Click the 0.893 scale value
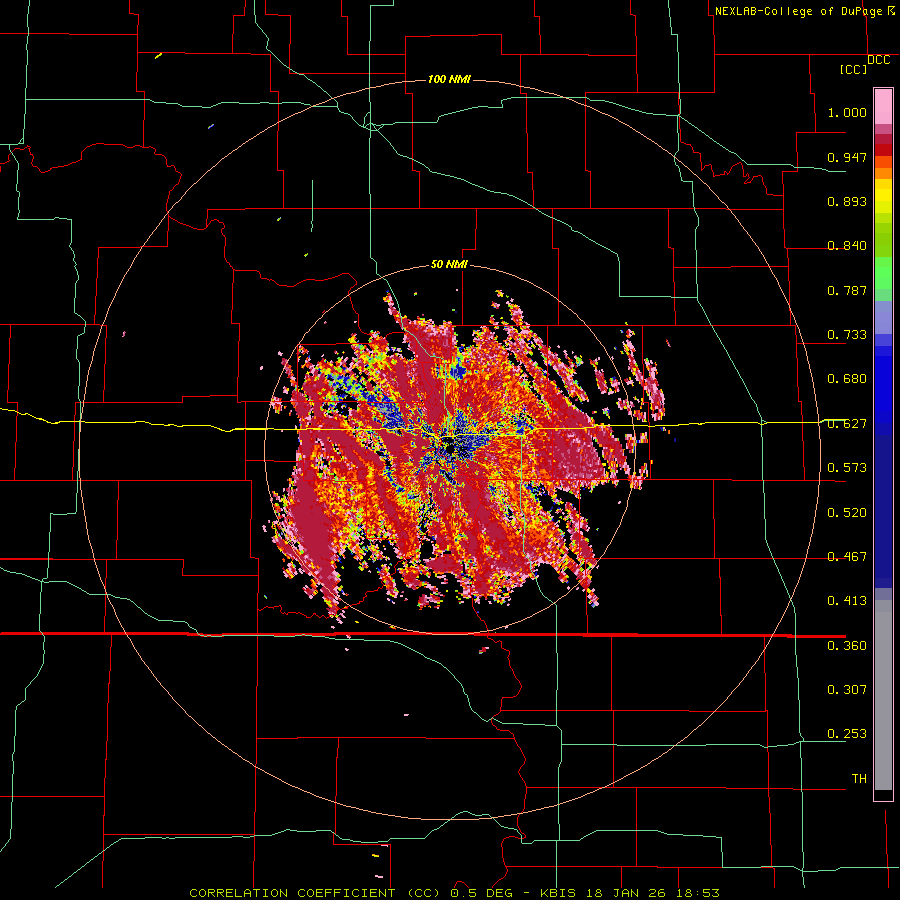 (847, 201)
